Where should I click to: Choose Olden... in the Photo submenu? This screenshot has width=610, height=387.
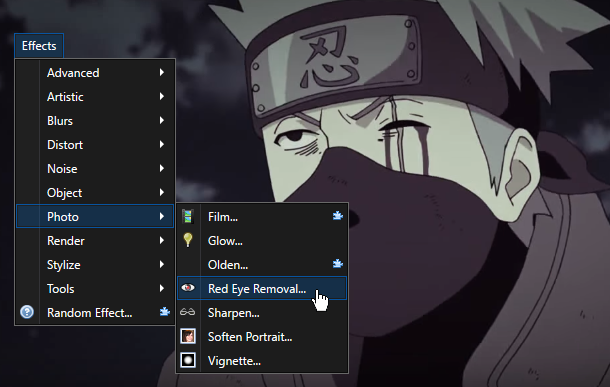pos(262,265)
